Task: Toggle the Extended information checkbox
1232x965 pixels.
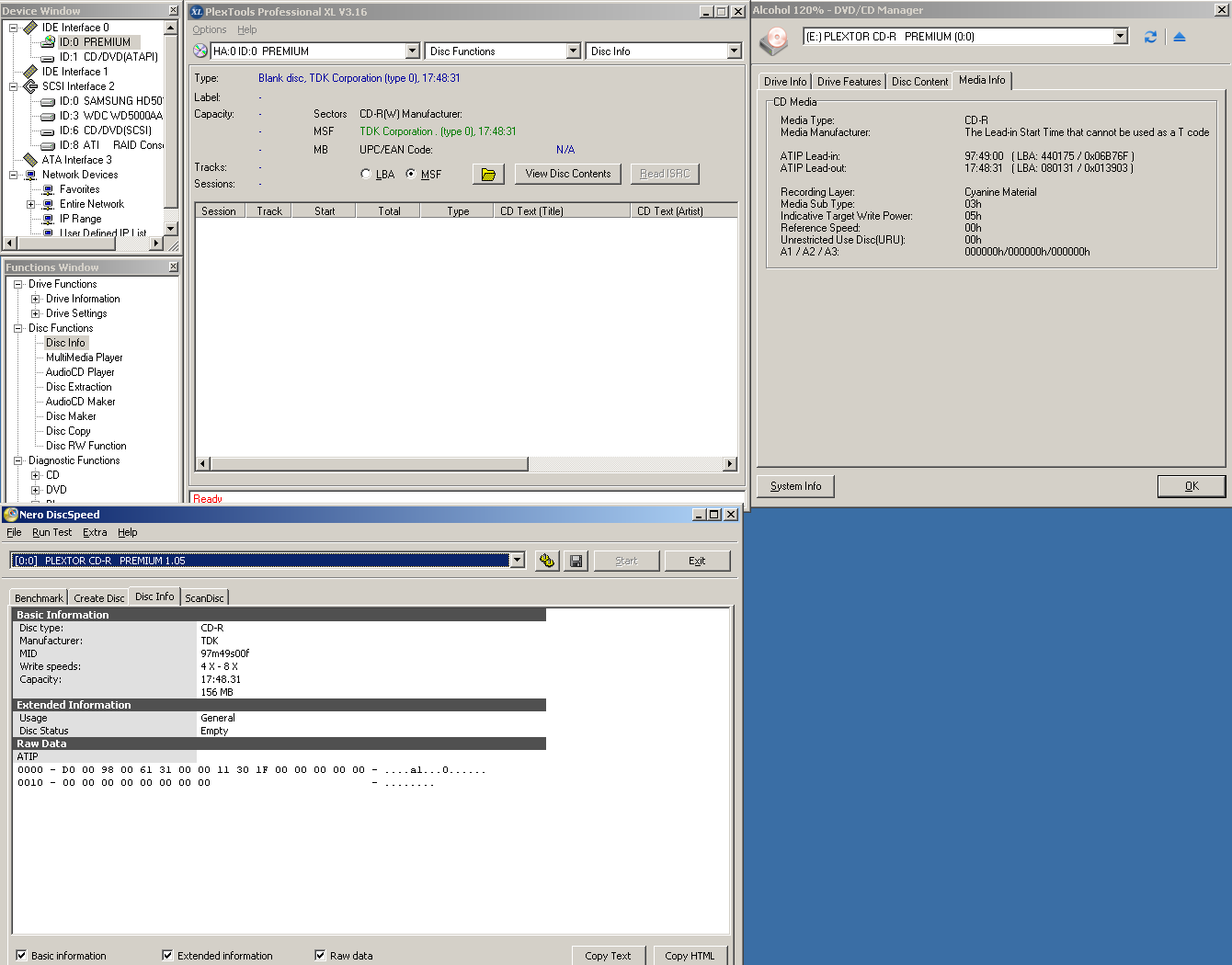Action: pos(167,955)
